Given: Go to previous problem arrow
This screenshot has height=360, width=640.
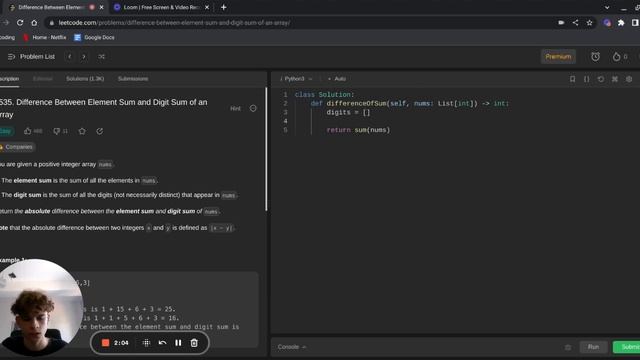Looking at the screenshot, I should point(70,57).
